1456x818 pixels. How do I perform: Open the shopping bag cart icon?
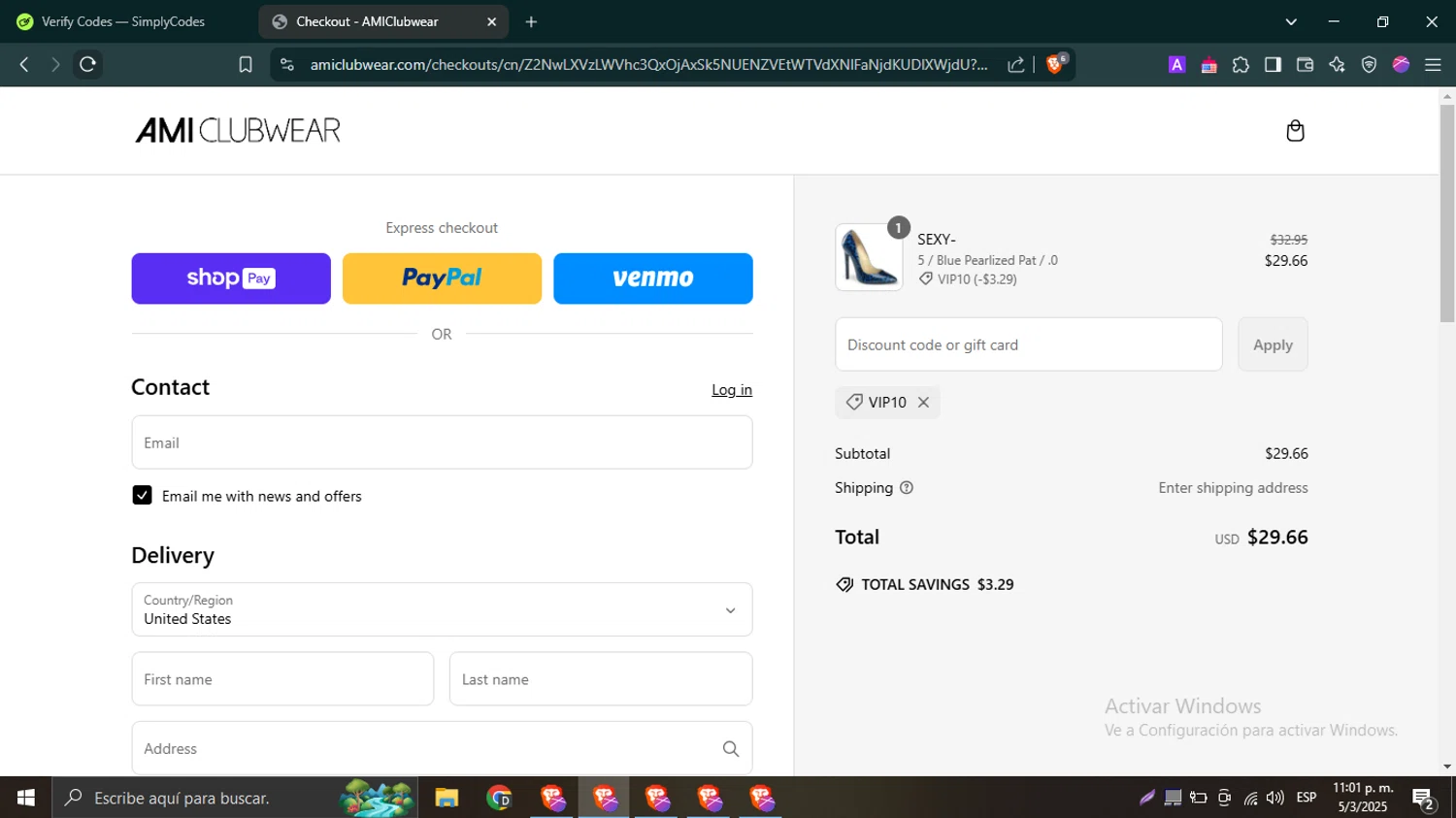pyautogui.click(x=1295, y=131)
